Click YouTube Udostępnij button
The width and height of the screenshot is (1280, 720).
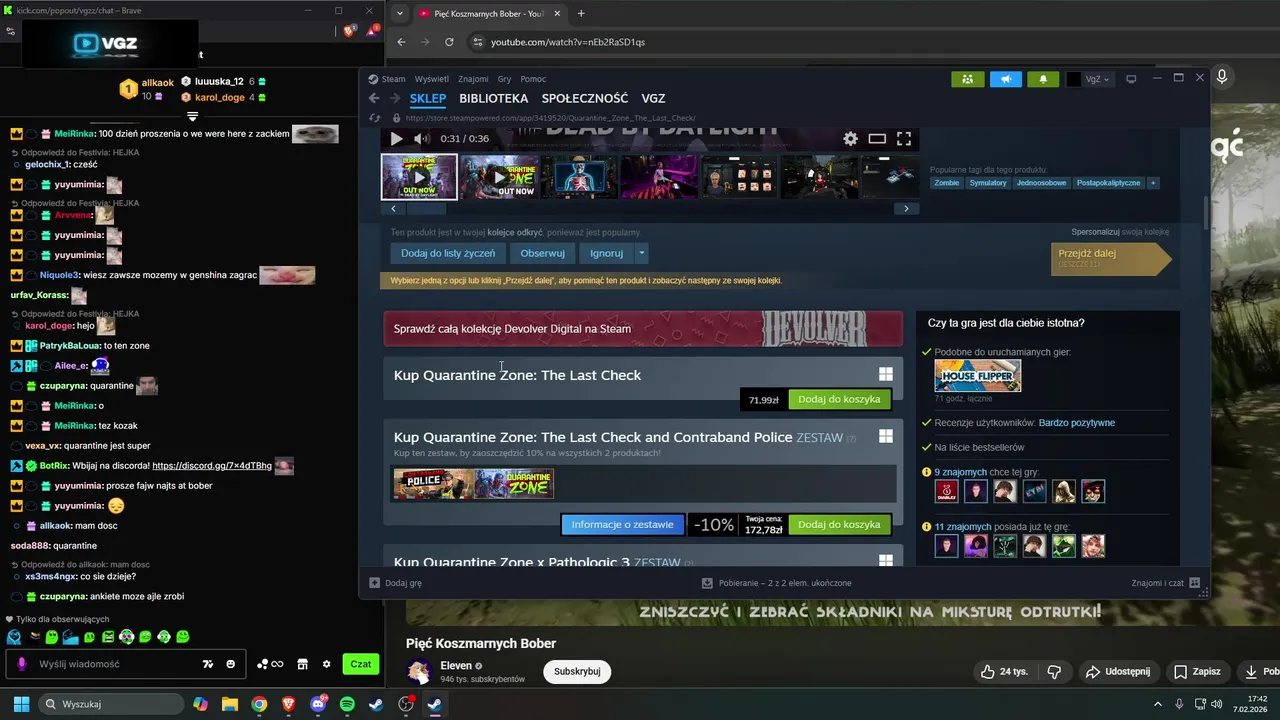[x=1118, y=671]
